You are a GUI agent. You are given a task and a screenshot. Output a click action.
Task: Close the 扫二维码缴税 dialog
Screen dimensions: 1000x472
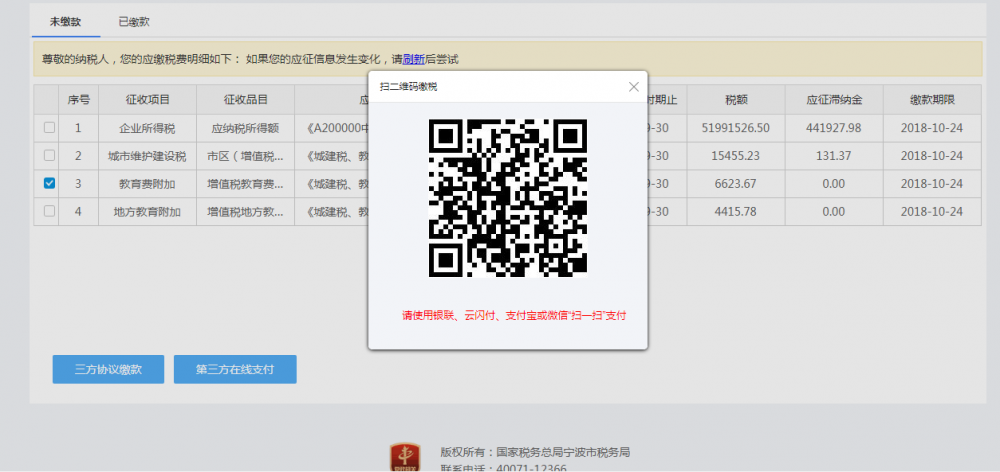coord(633,87)
